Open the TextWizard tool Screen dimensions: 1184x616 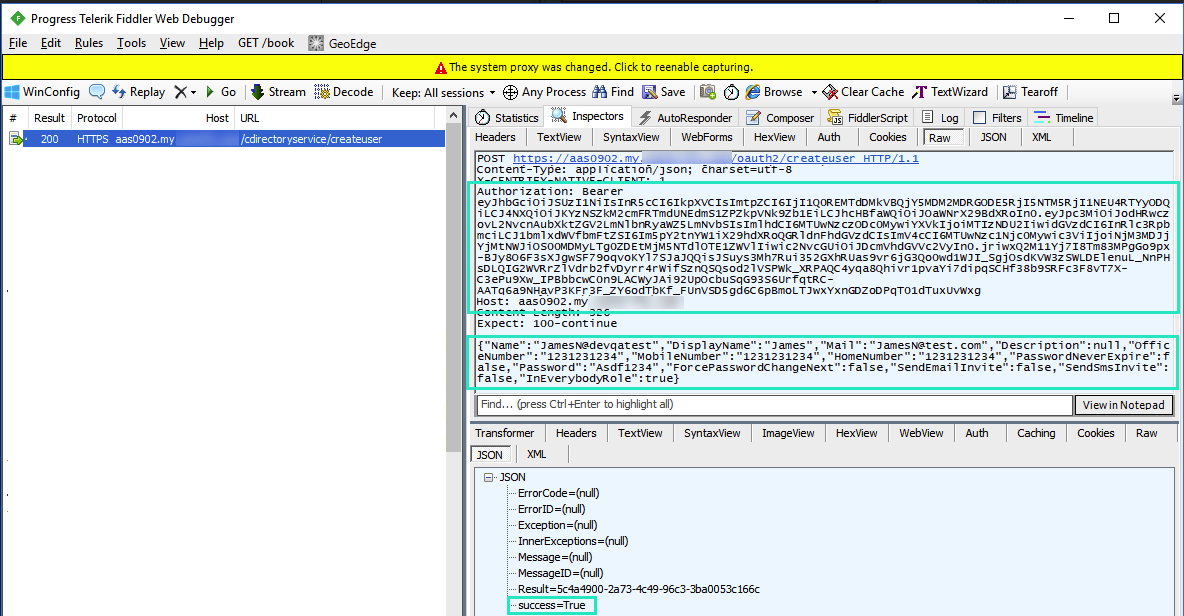(x=950, y=92)
